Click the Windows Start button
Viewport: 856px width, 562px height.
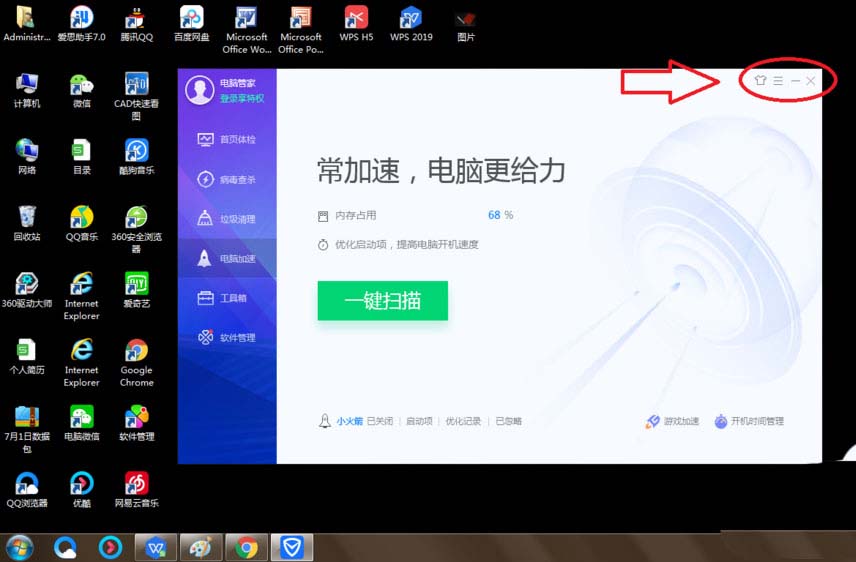point(19,547)
